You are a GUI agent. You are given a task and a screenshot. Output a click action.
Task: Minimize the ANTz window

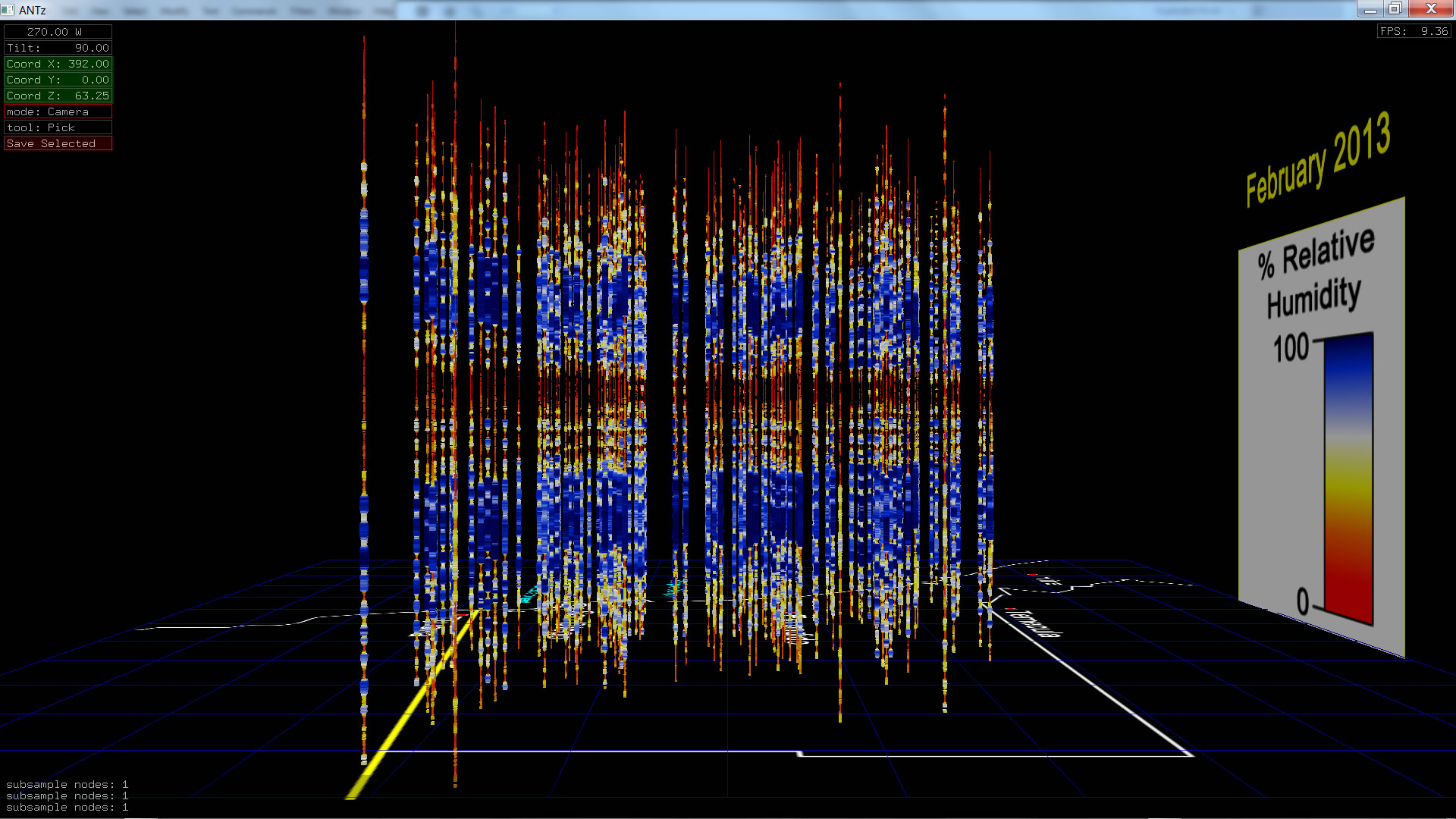(x=1370, y=9)
